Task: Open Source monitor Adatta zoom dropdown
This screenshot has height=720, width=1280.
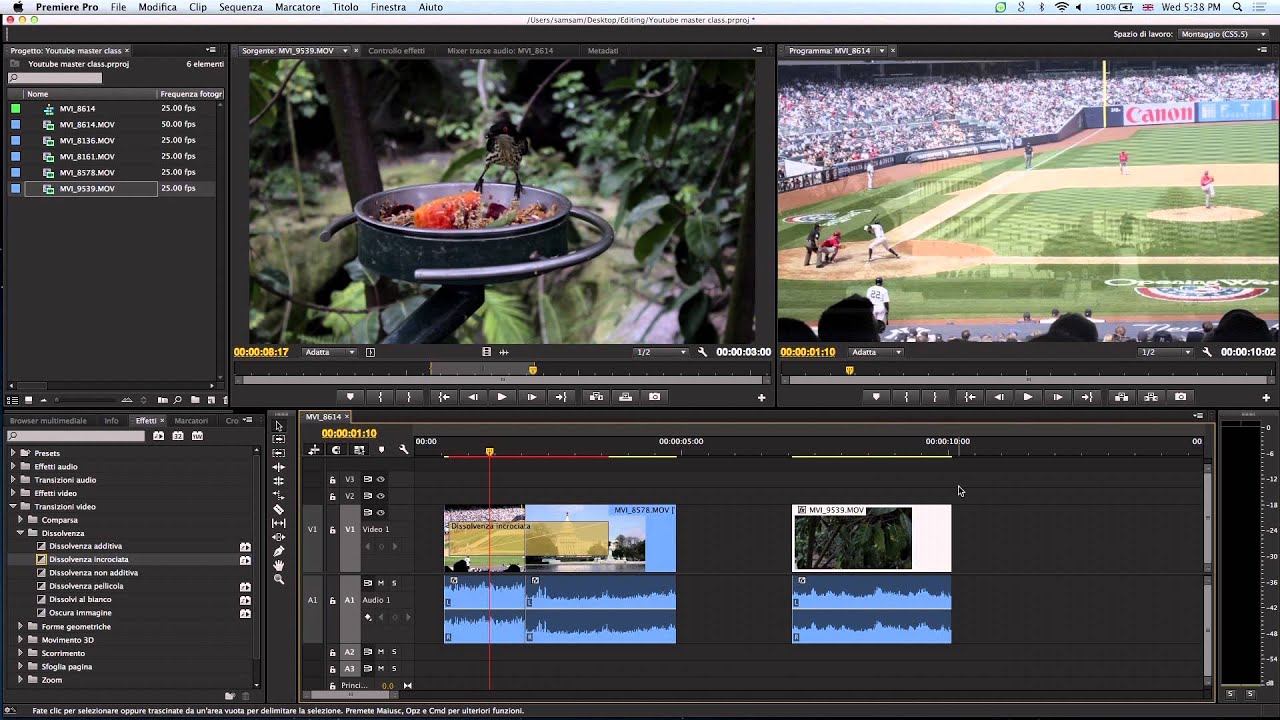Action: (x=330, y=352)
